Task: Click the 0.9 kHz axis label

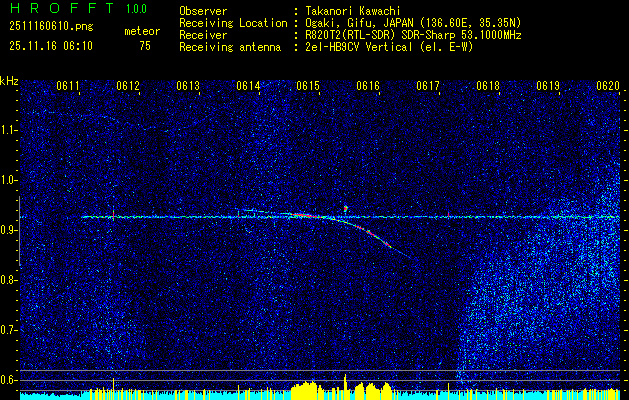Action: point(9,230)
